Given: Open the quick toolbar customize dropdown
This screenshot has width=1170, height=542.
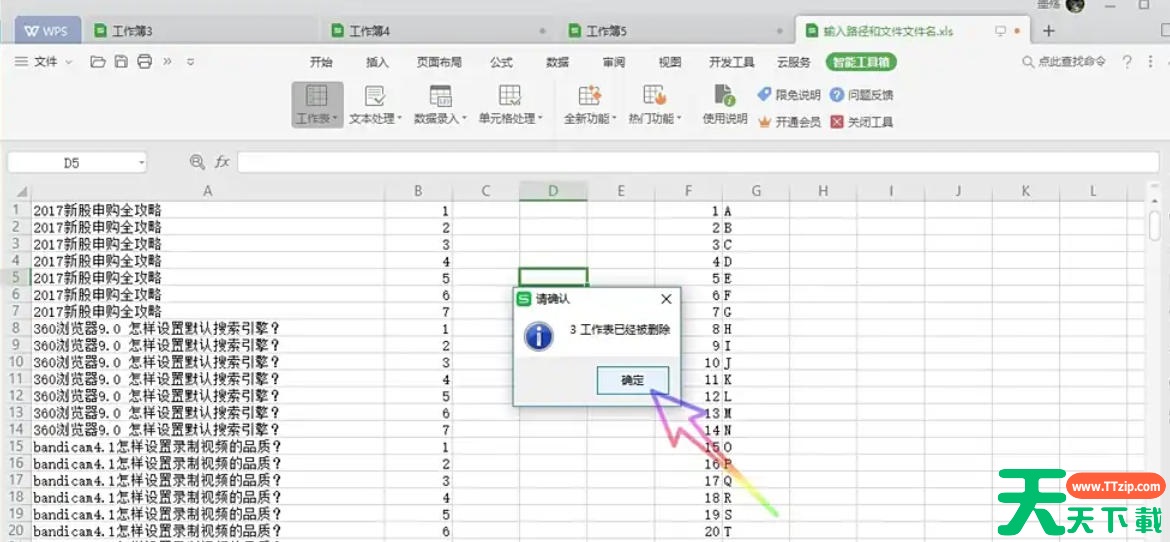Looking at the screenshot, I should click(x=190, y=62).
